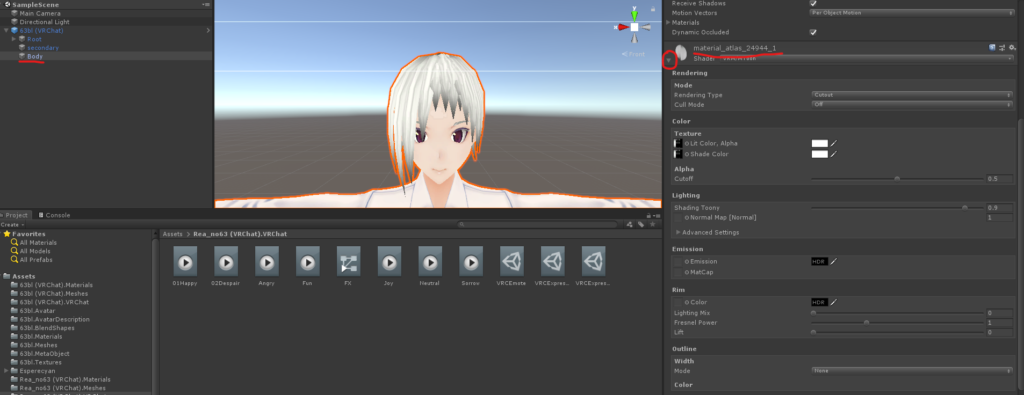
Task: Open the 01Happy animation clip asset
Action: [185, 262]
